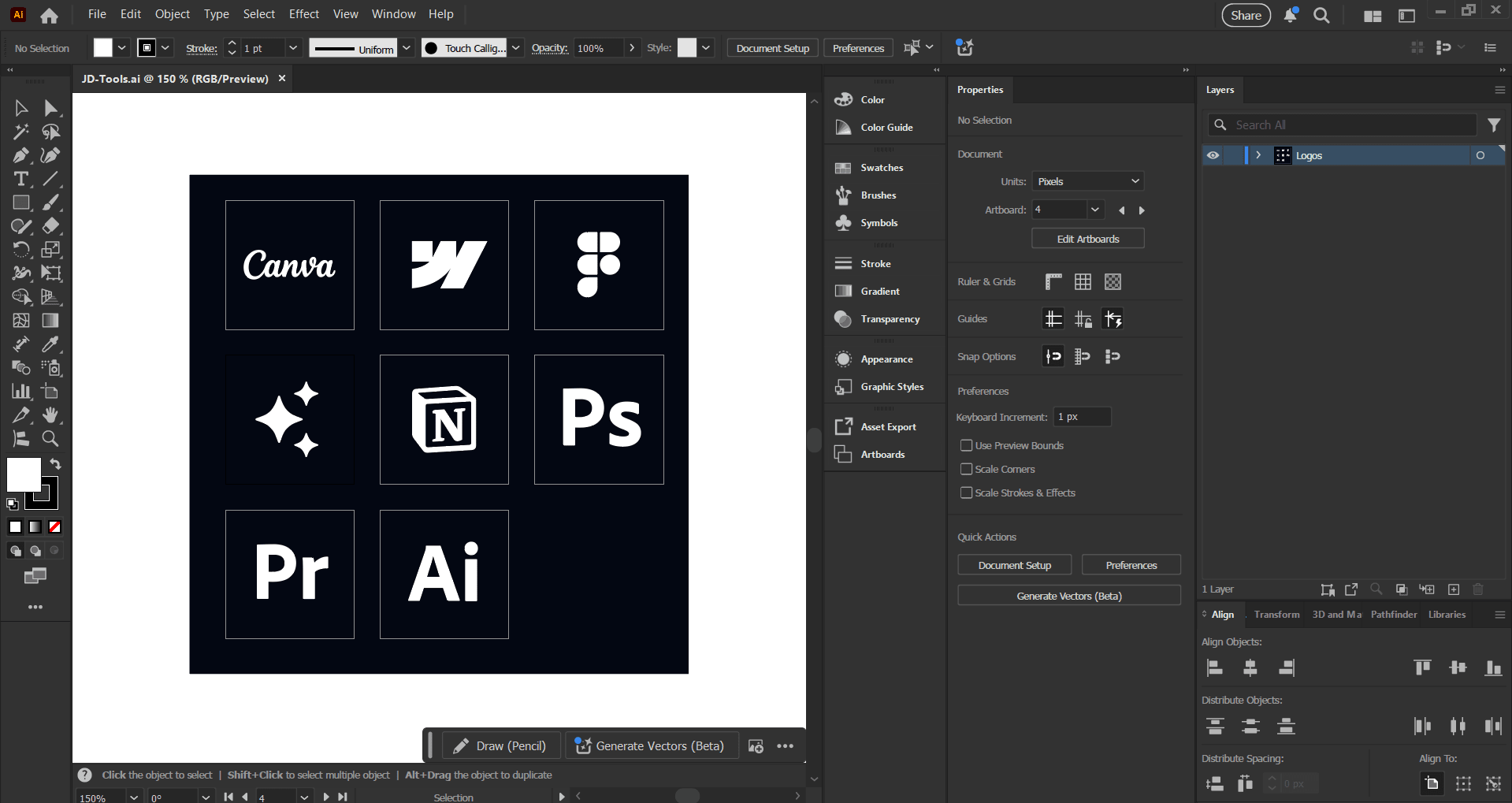Select the Zoom tool

50,439
